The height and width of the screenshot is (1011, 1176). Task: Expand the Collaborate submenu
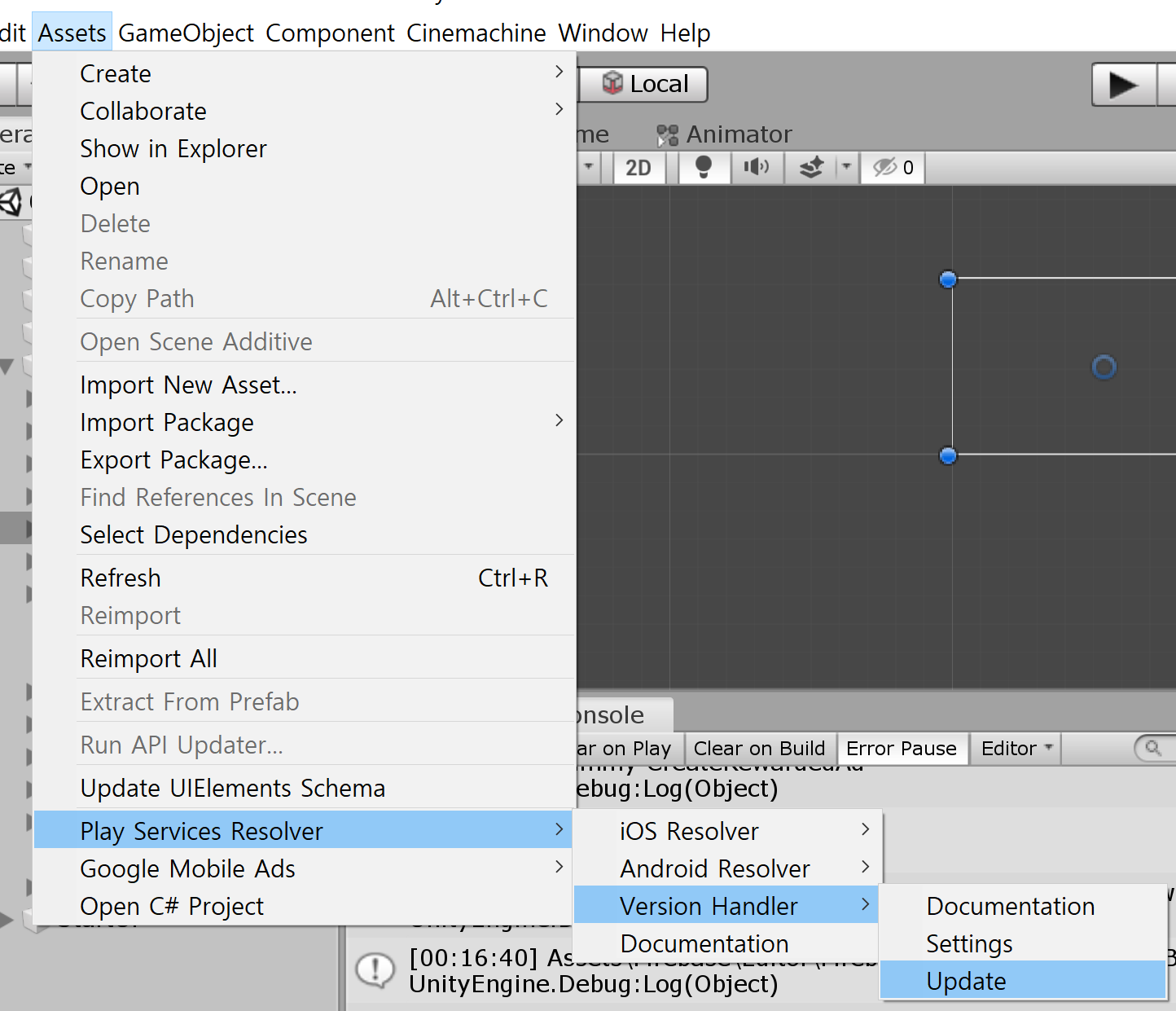[305, 111]
